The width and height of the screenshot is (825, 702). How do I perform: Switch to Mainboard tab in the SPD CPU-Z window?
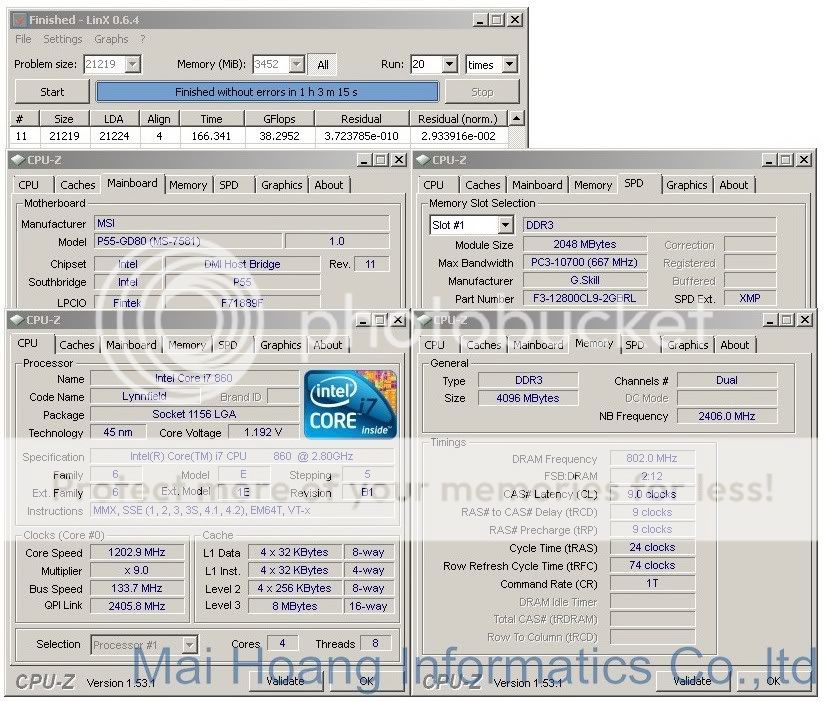537,185
